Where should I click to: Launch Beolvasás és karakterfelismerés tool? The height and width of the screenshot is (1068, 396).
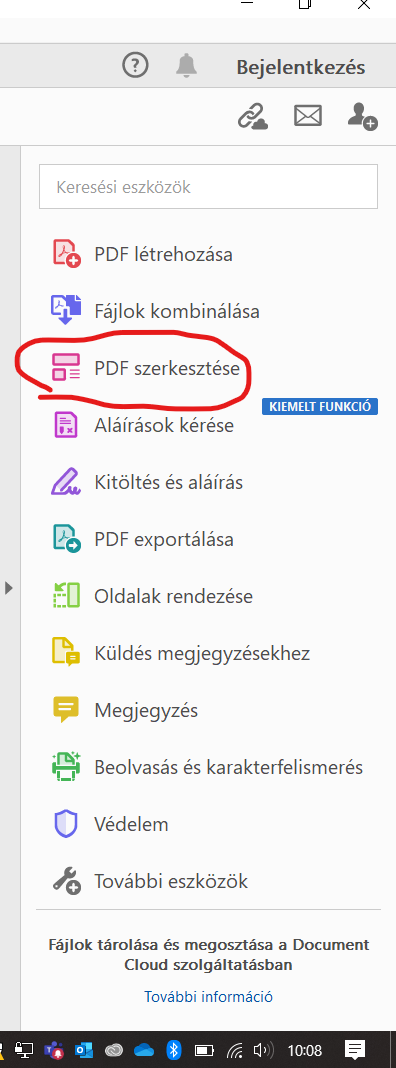click(207, 768)
